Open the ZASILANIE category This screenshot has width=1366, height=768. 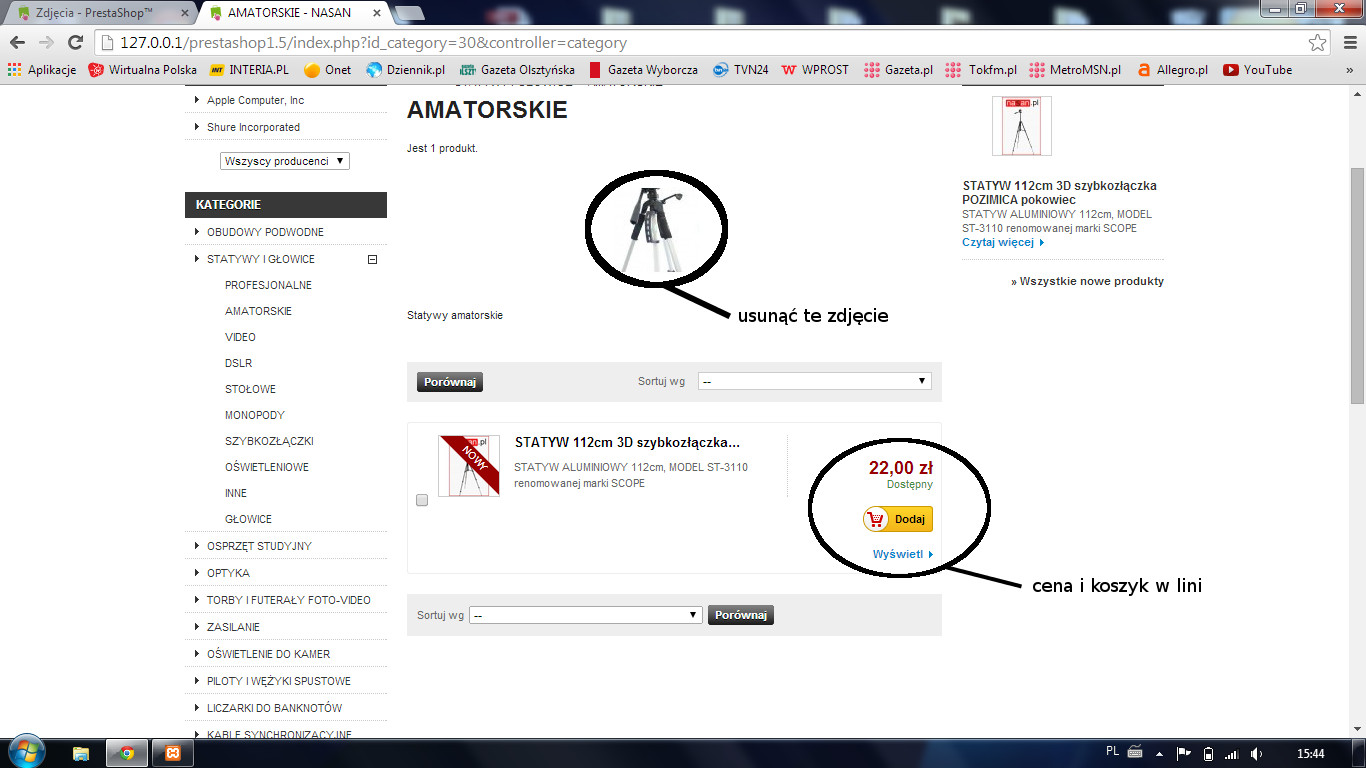coord(233,627)
